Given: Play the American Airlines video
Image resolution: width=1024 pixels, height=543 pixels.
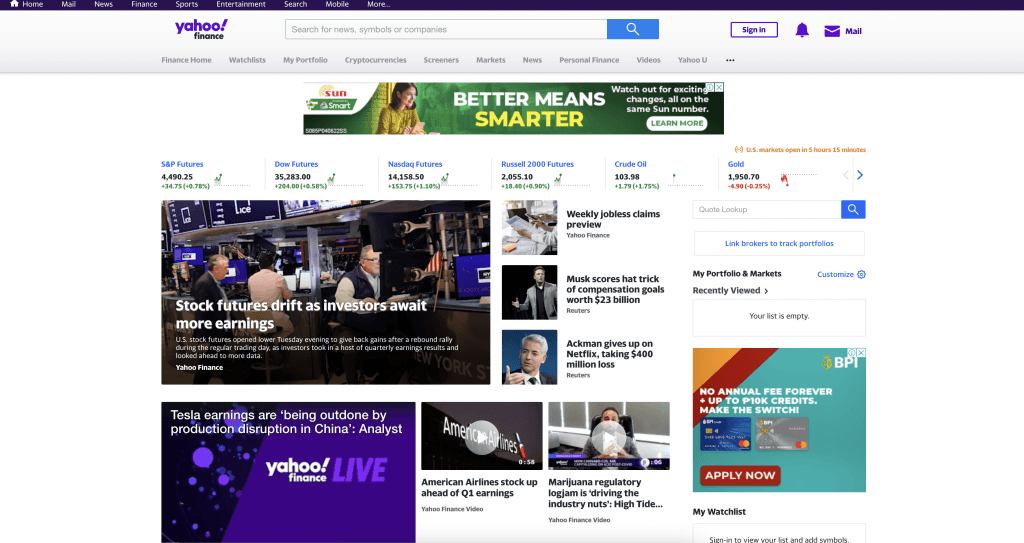Looking at the screenshot, I should pos(481,436).
